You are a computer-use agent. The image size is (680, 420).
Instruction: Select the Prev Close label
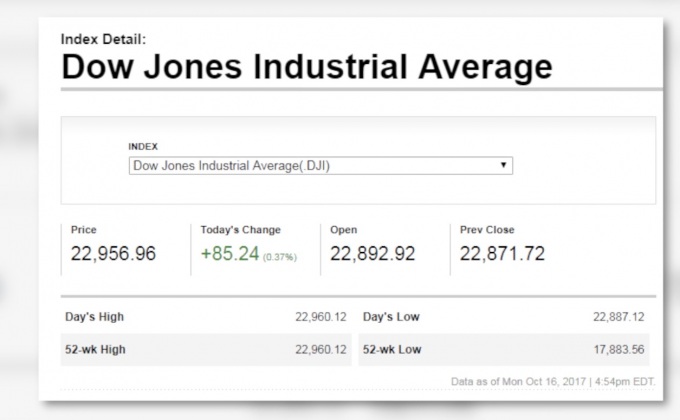(x=487, y=230)
